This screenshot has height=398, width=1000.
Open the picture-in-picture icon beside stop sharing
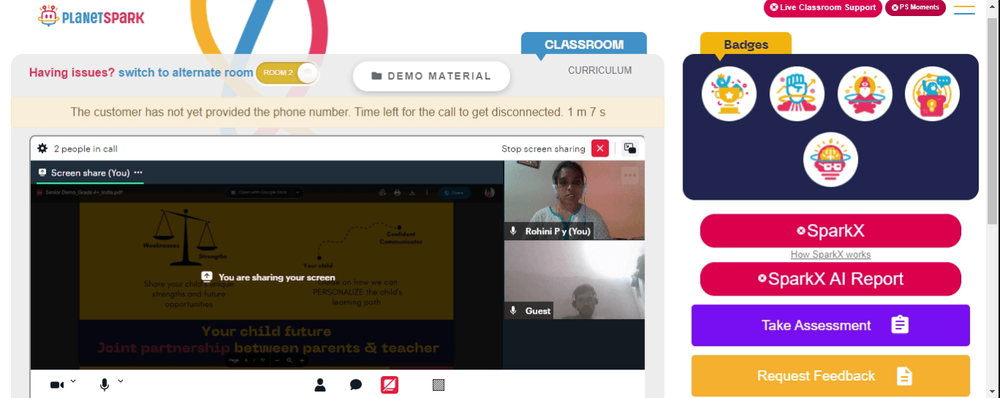[630, 148]
